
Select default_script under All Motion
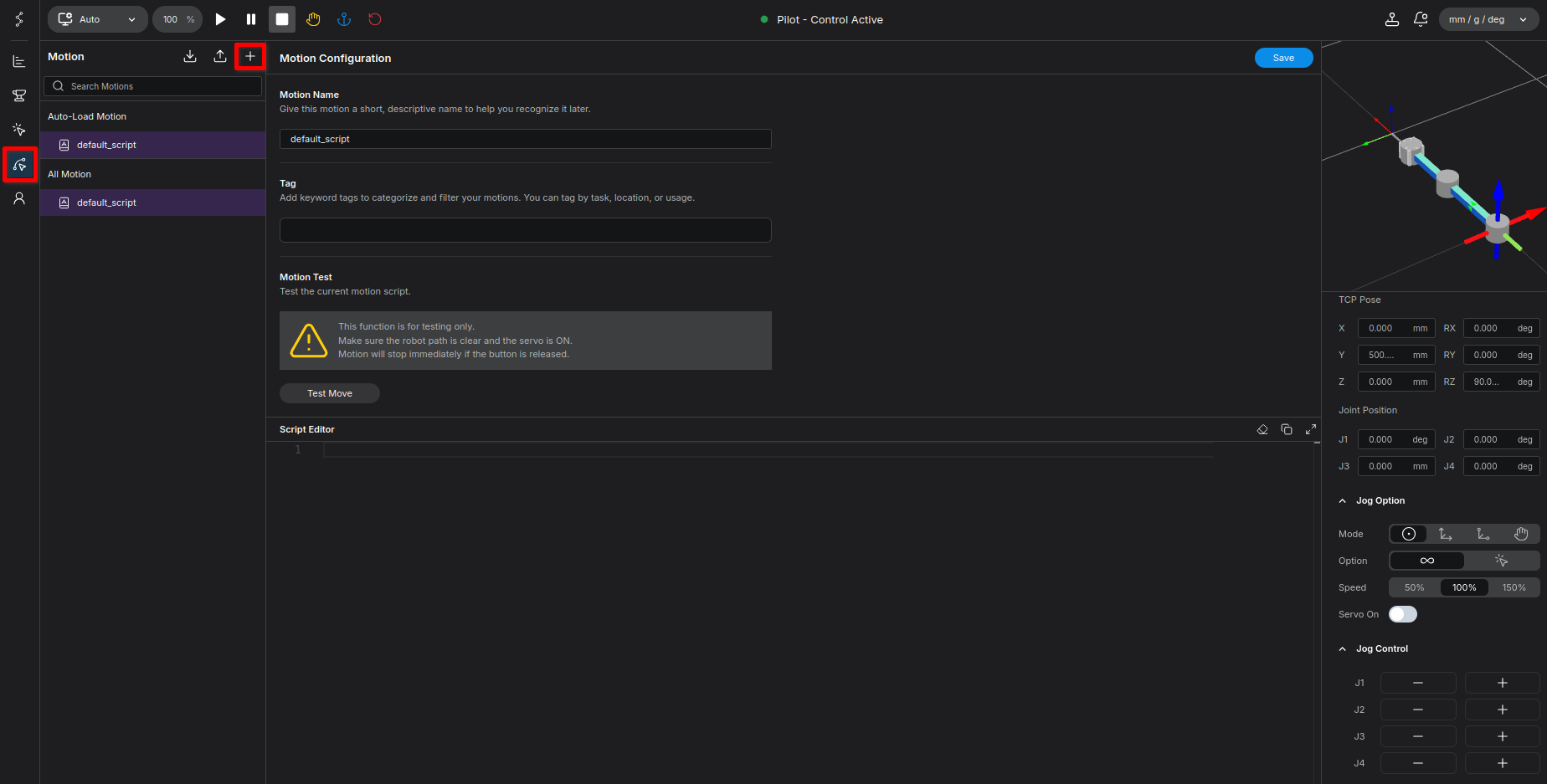(106, 202)
